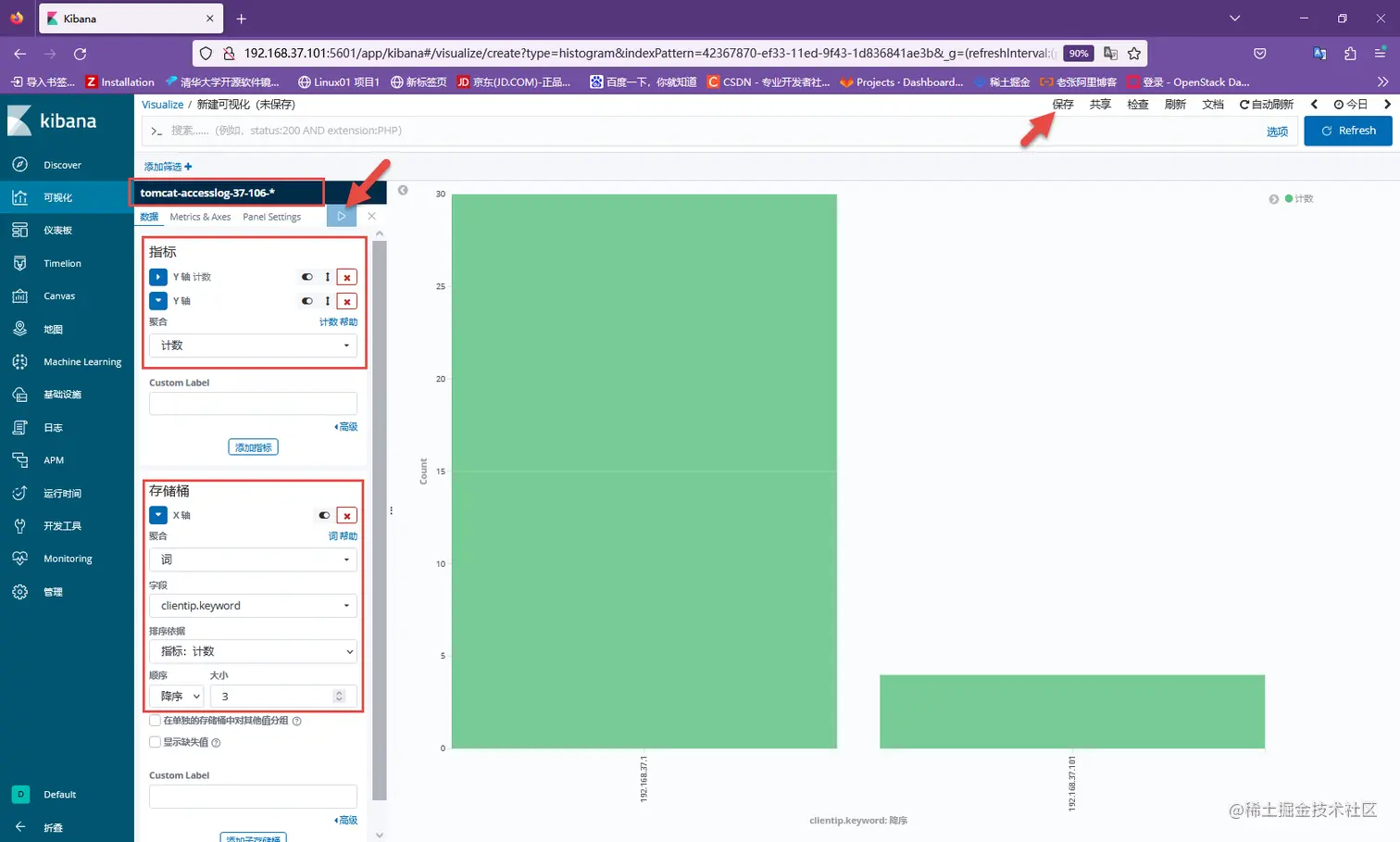
Task: Check the 显示缺失值 option
Action: [x=156, y=742]
